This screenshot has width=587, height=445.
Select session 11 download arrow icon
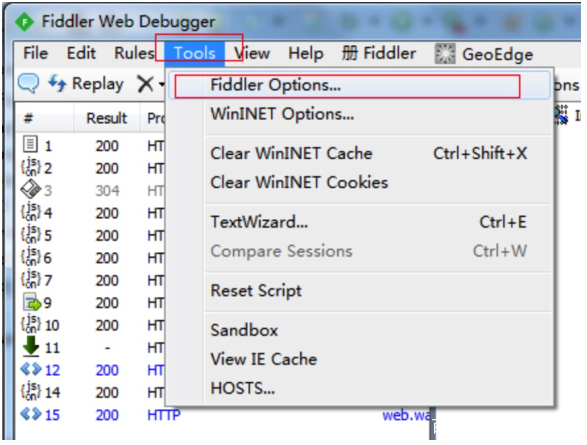[31, 346]
